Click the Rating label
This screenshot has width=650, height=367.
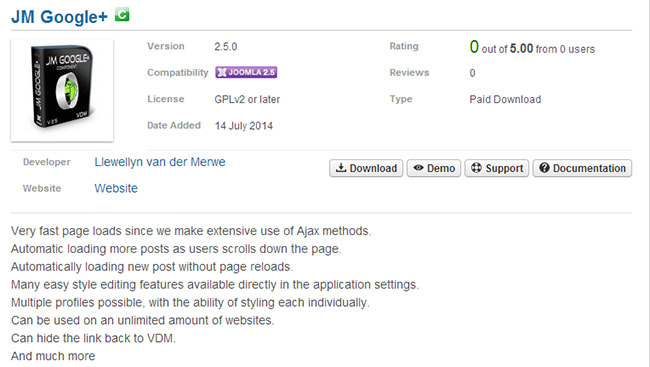tap(404, 46)
